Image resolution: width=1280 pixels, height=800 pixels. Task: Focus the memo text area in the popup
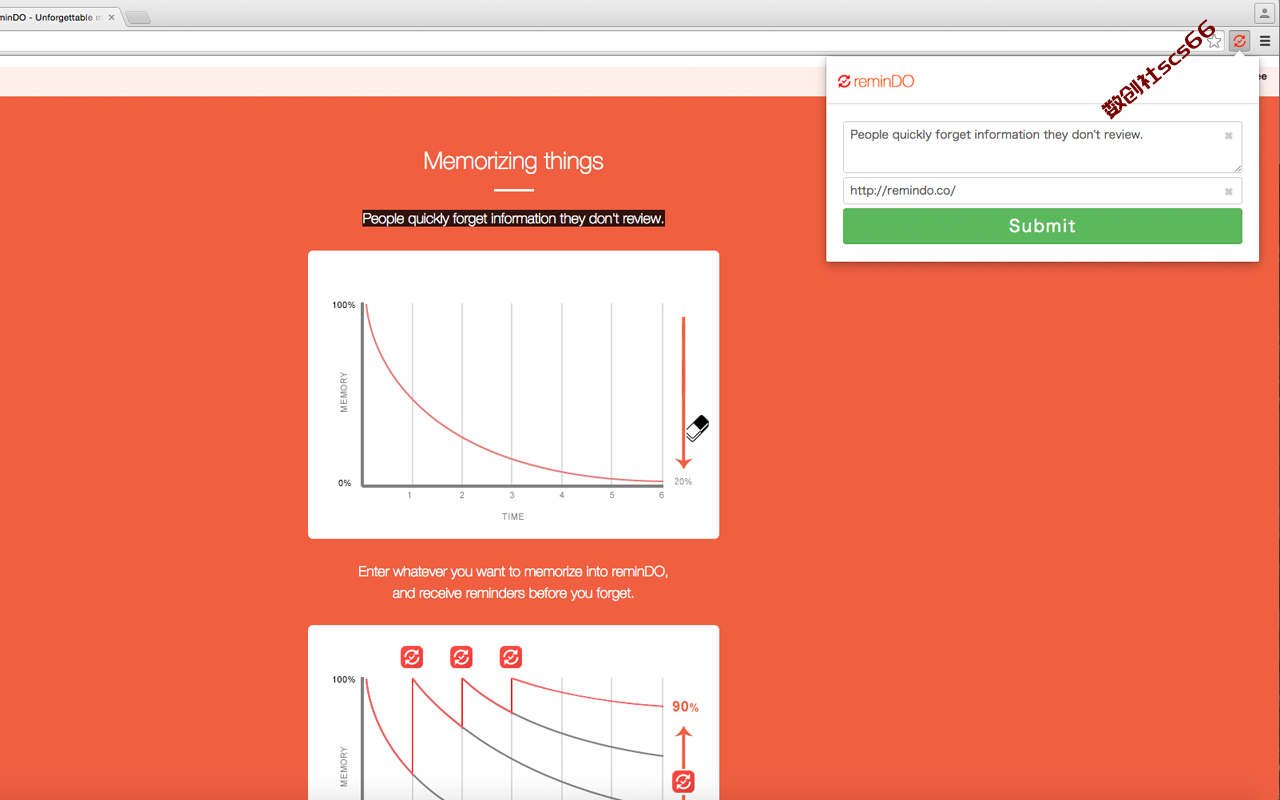[1042, 147]
